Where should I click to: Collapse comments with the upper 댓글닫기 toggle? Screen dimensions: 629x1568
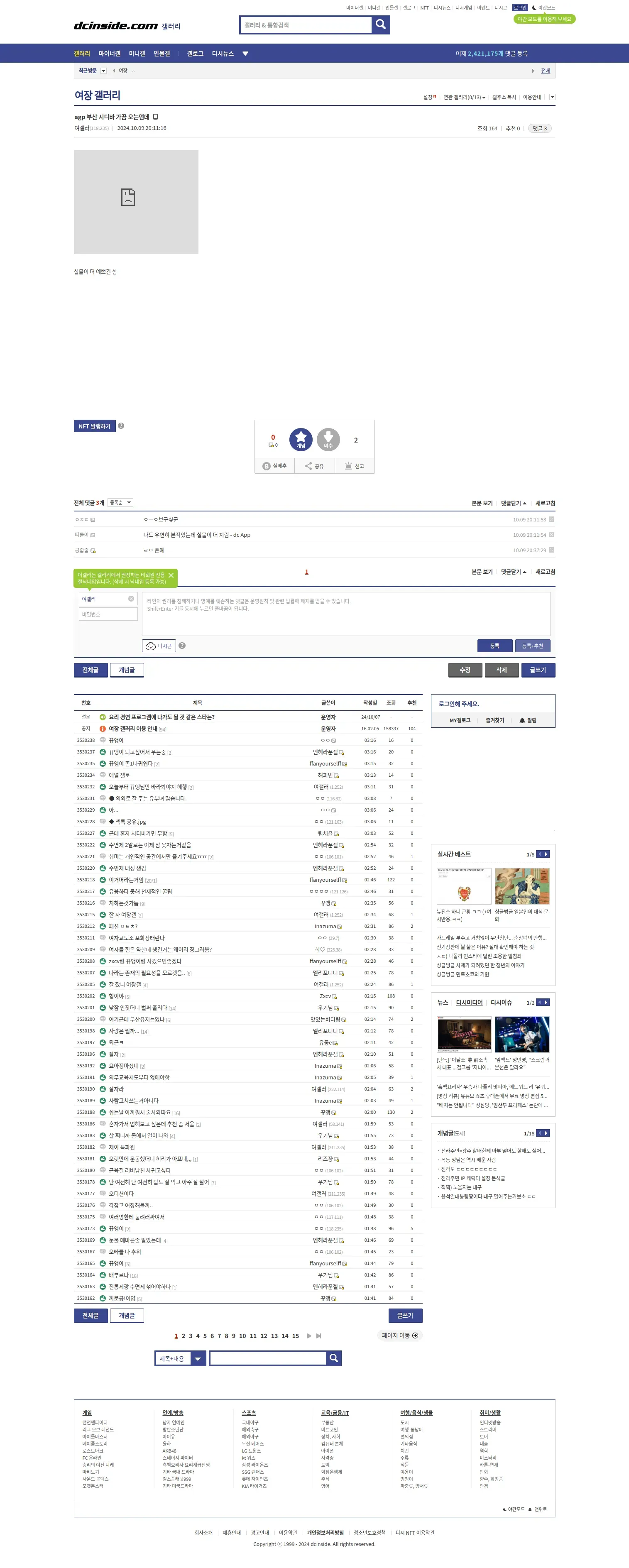(x=513, y=504)
